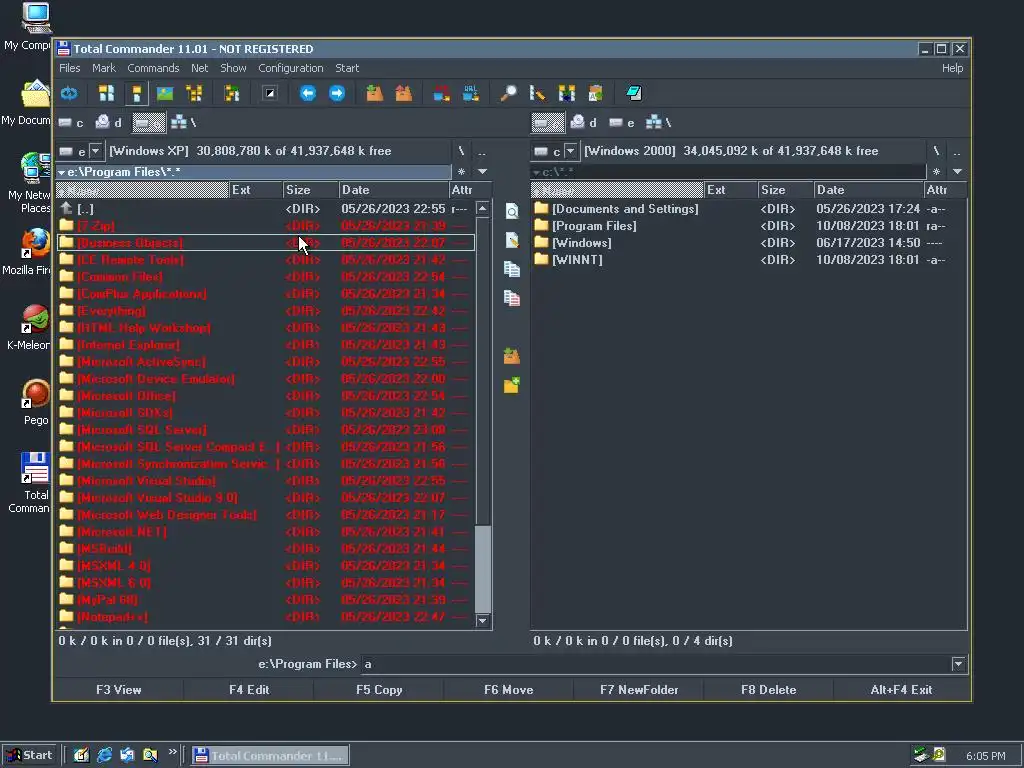Click the left panel scrollbar thumb
Viewport: 1024px width, 768px height.
pyautogui.click(x=483, y=568)
